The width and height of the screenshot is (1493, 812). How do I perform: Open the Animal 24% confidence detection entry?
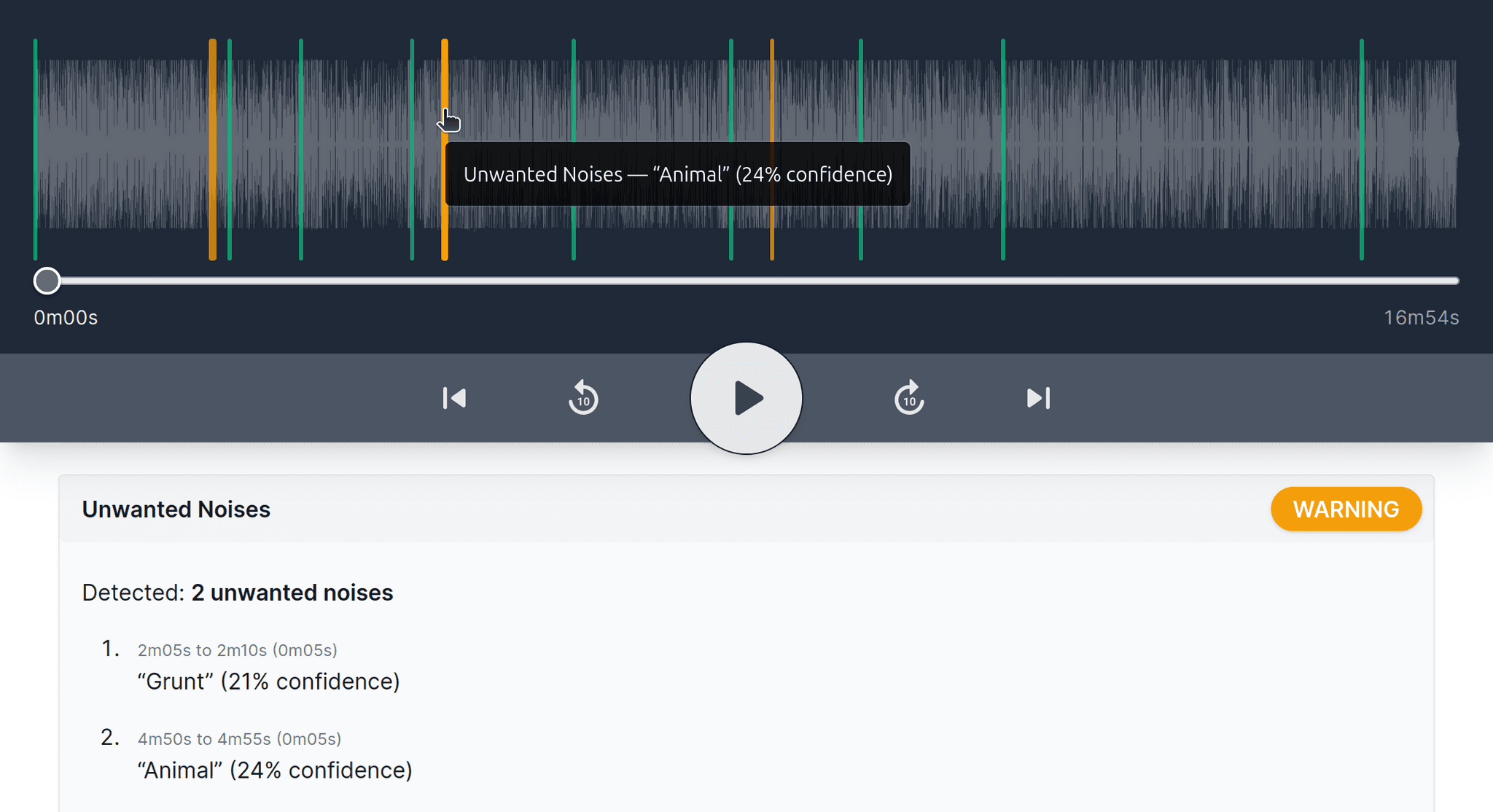[275, 770]
